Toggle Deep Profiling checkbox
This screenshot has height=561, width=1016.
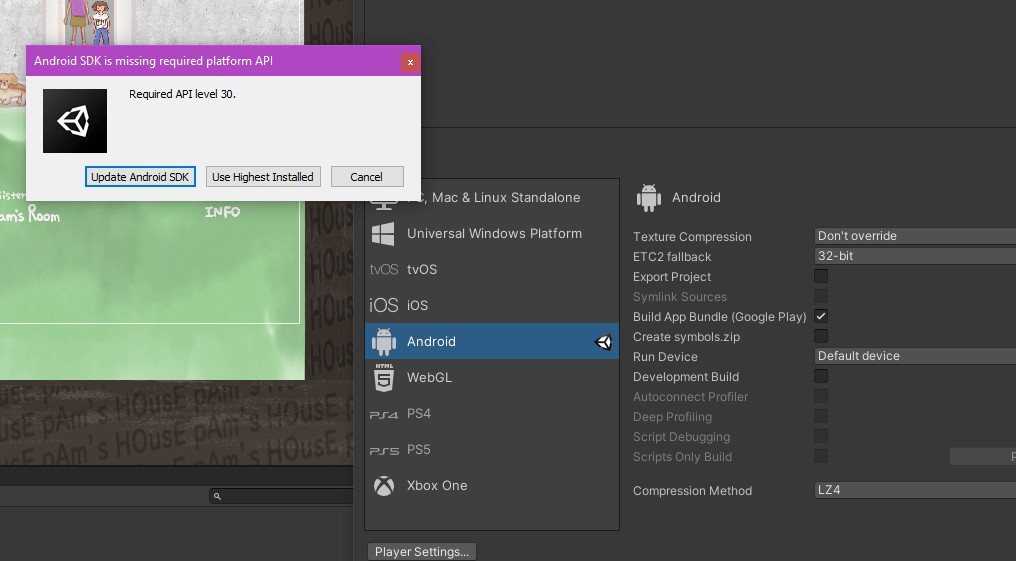click(821, 417)
